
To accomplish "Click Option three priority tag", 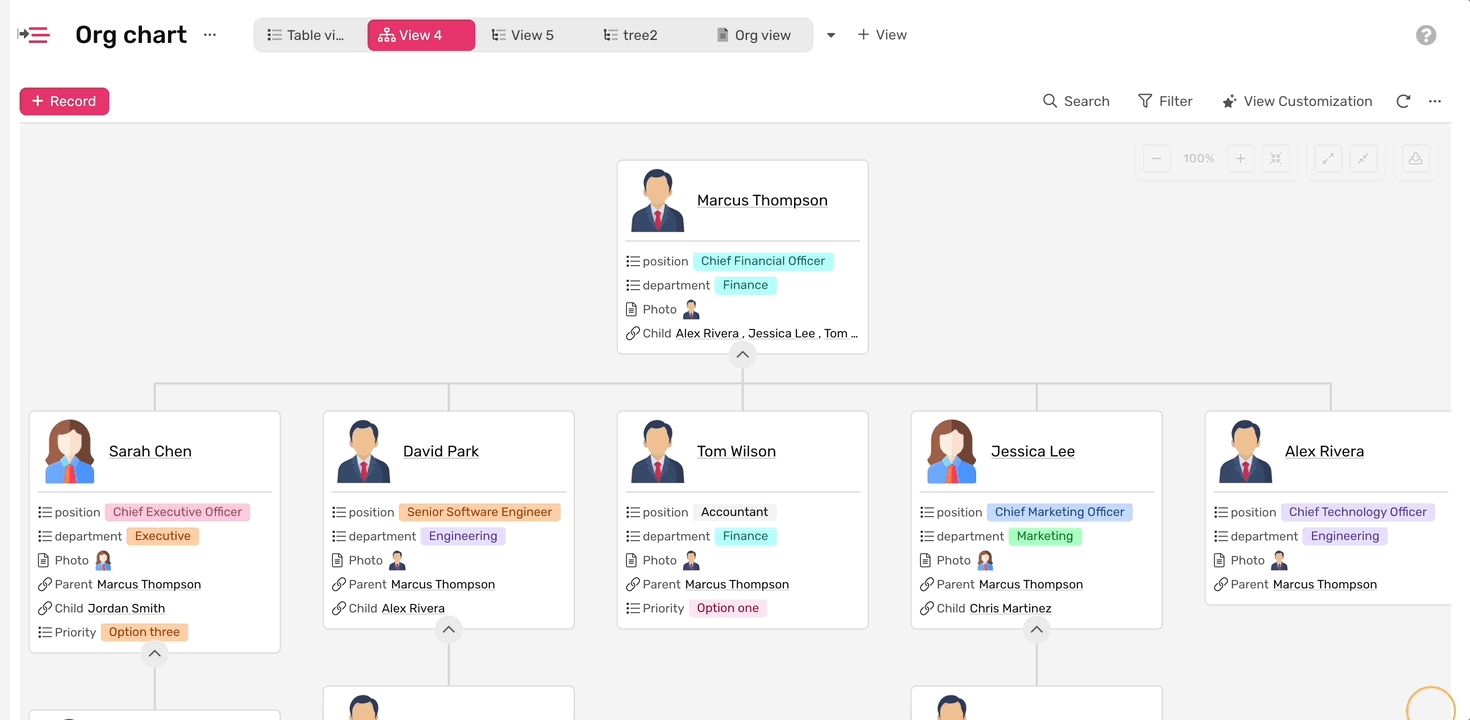I will coord(144,632).
